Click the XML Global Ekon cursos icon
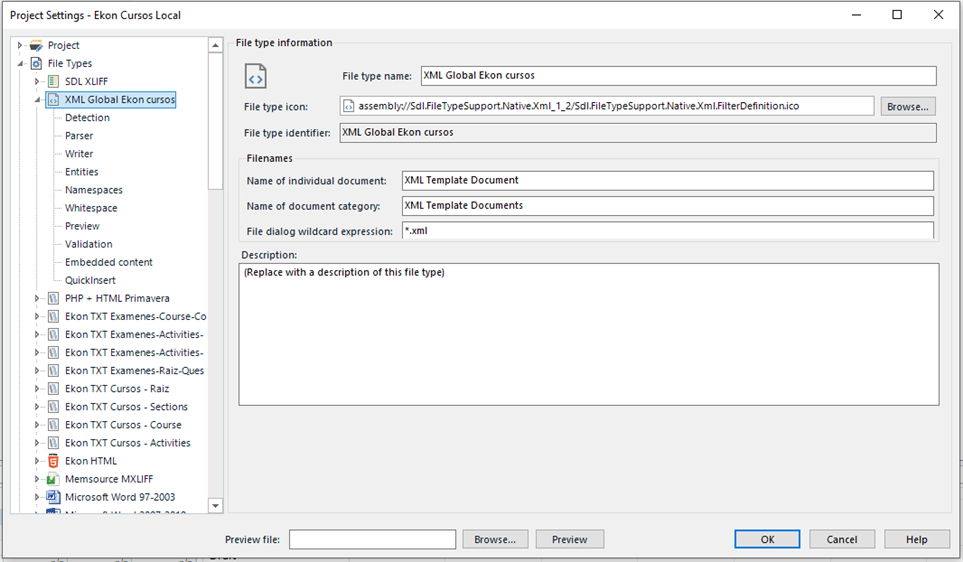Screen dimensions: 963x562 54,99
